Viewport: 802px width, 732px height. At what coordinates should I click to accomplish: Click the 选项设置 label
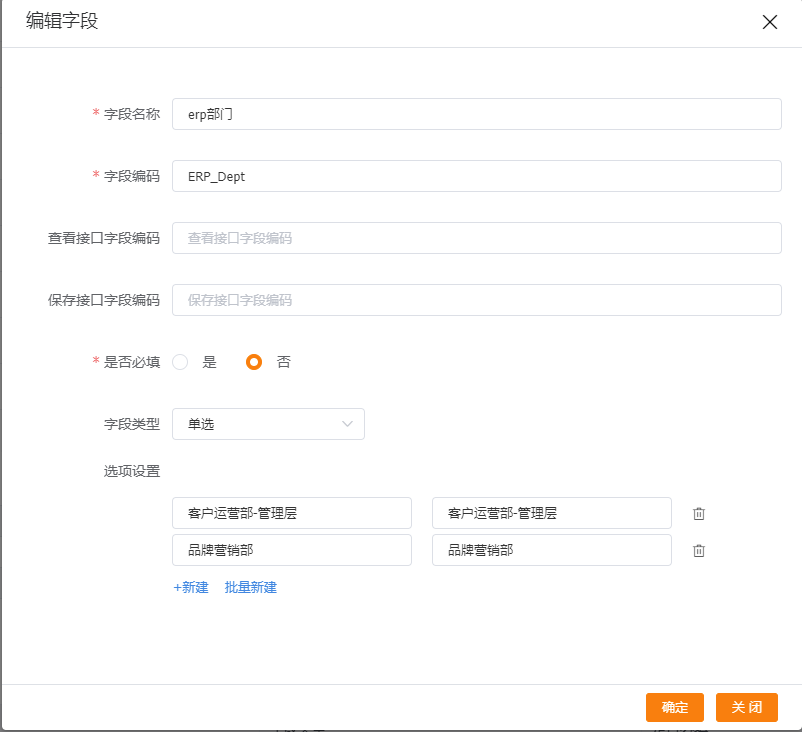pos(132,471)
